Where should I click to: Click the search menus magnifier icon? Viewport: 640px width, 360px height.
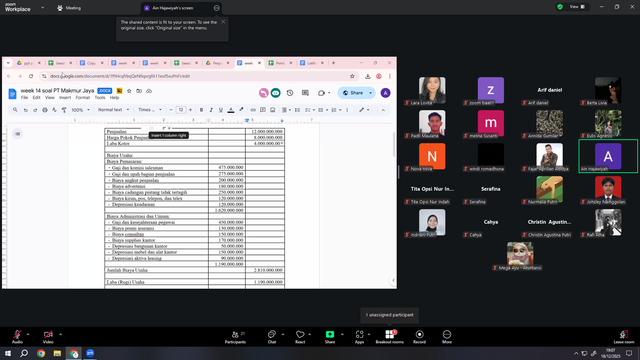pos(15,110)
